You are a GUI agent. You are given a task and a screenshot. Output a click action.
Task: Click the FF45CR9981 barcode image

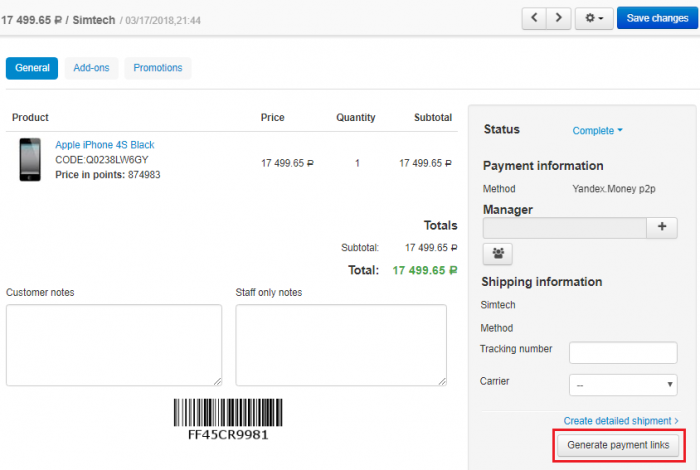click(x=228, y=419)
